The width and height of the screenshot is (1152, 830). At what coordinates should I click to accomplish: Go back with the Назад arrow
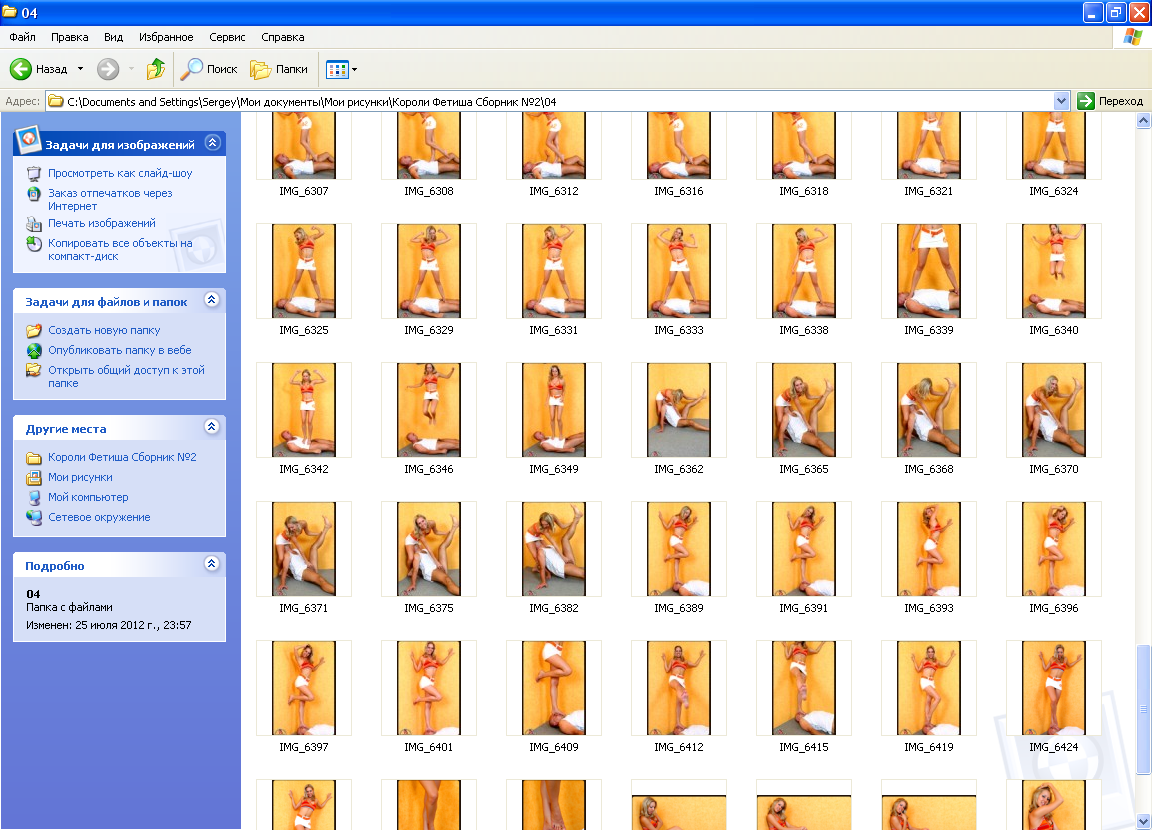click(x=21, y=69)
